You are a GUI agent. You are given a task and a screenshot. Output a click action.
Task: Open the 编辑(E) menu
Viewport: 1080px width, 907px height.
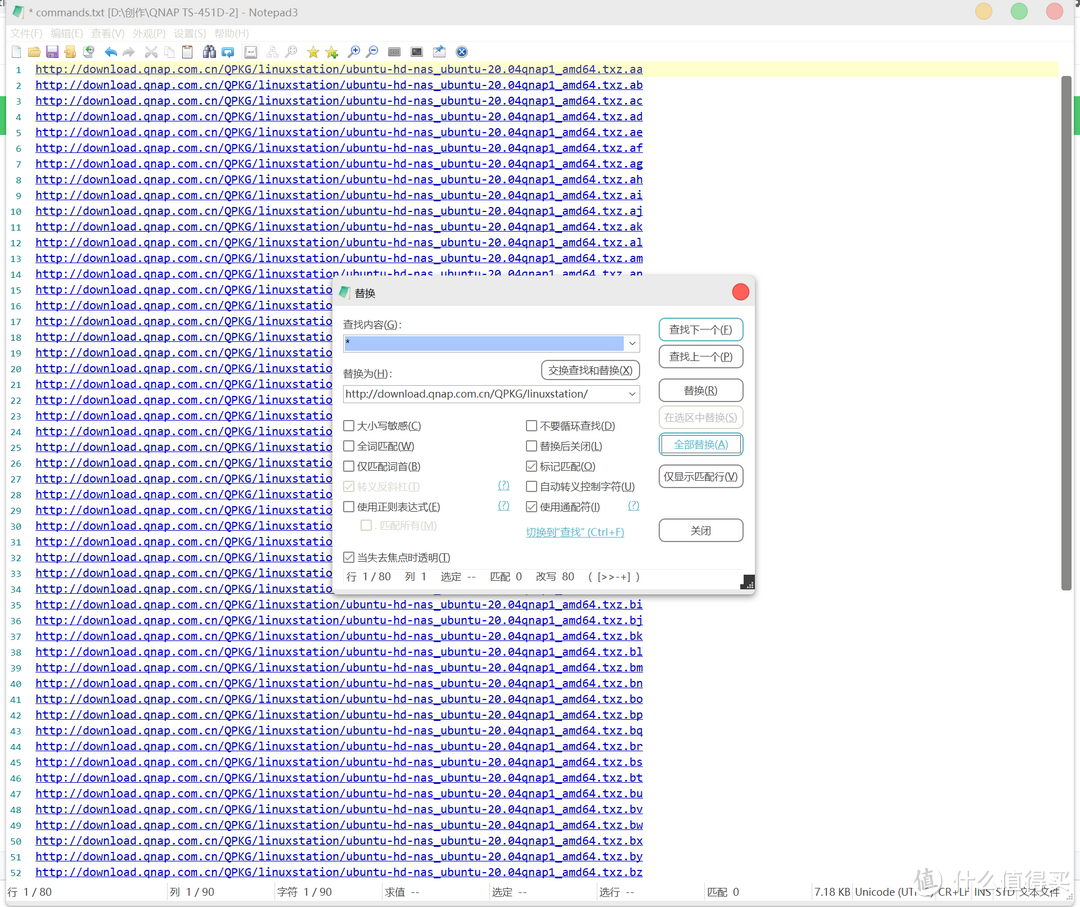click(x=66, y=33)
